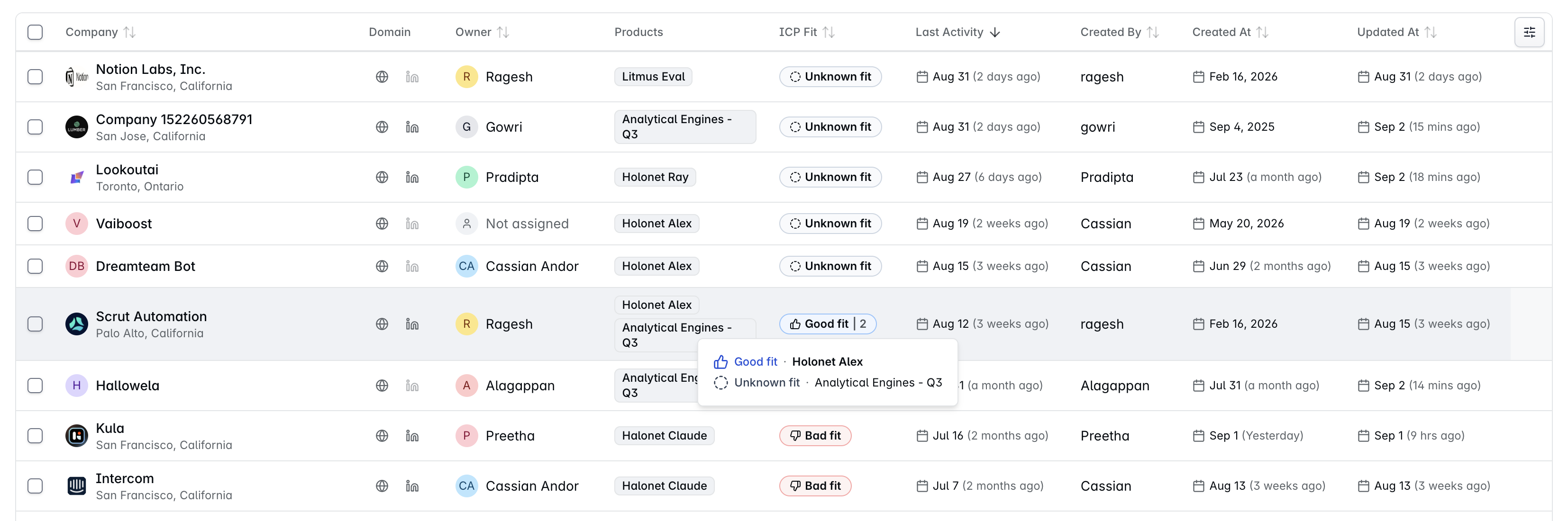This screenshot has height=521, width=1568.
Task: Tick the Vaiboost row checkbox
Action: (x=35, y=224)
